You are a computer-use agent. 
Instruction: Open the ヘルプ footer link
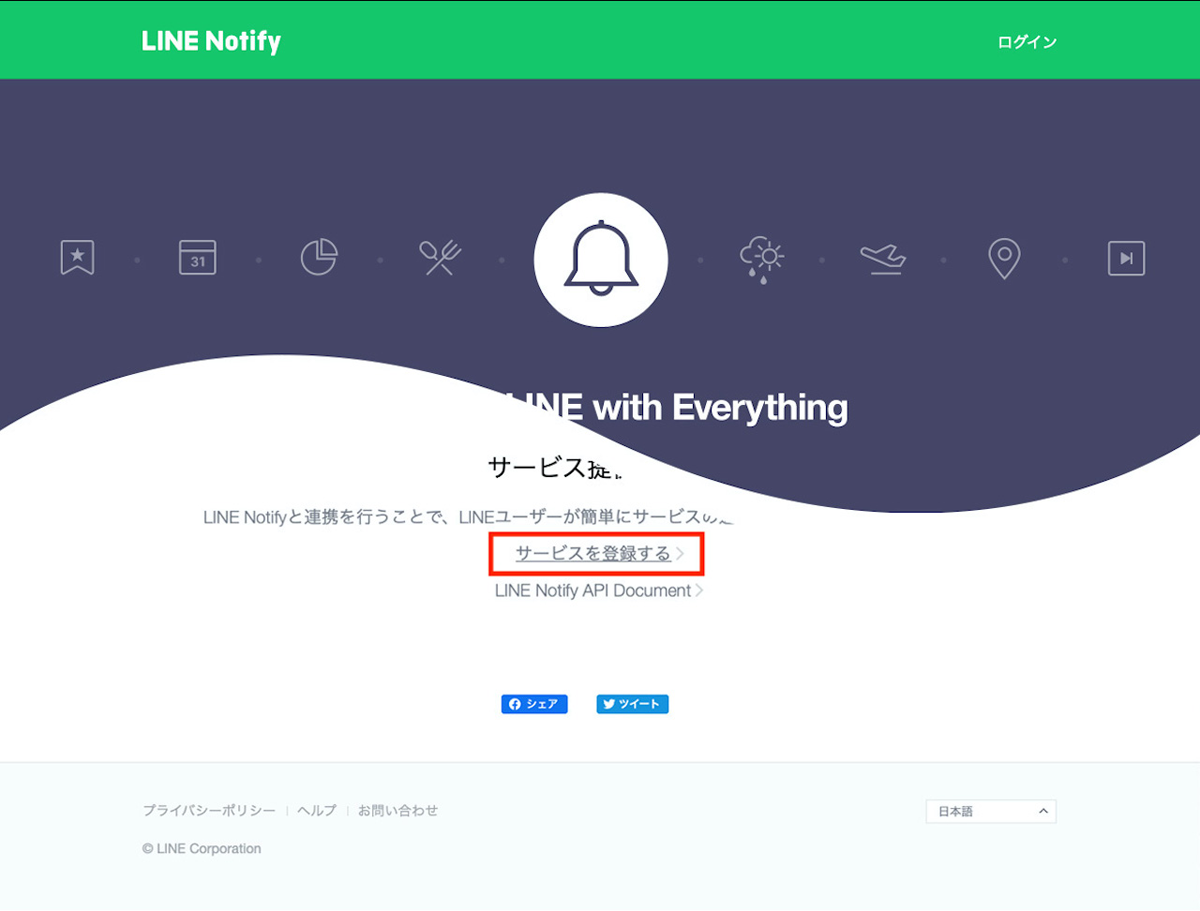[x=317, y=811]
